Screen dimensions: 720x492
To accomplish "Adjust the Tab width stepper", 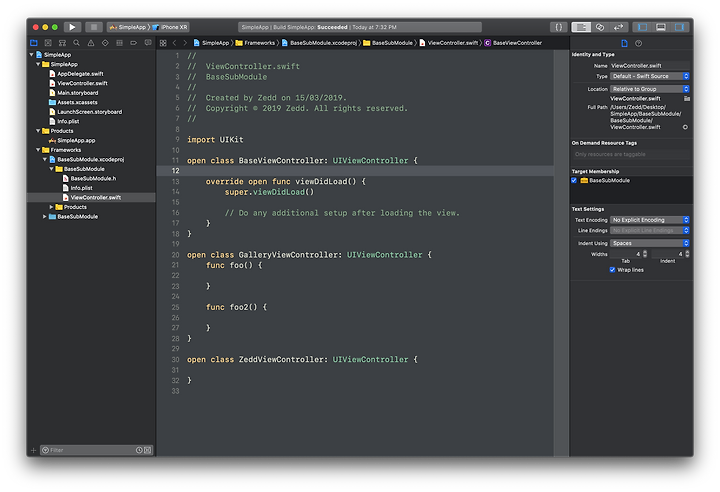I will (645, 254).
